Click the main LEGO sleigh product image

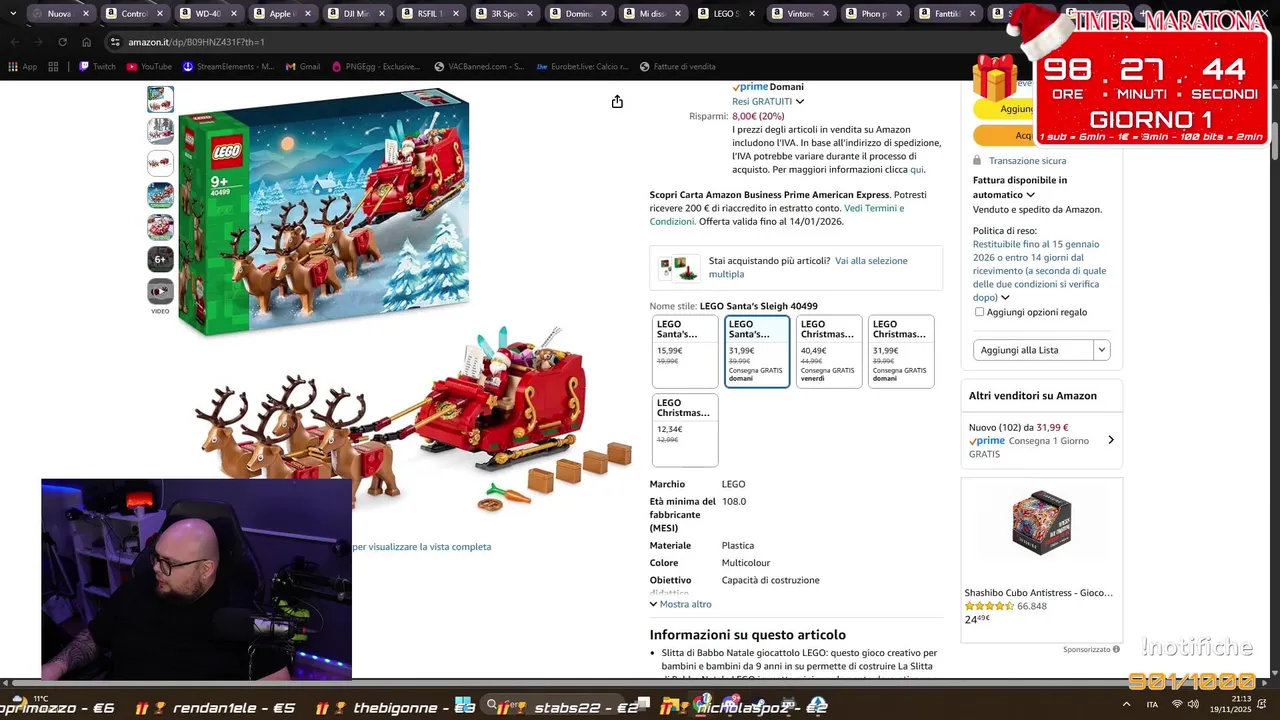(x=405, y=300)
